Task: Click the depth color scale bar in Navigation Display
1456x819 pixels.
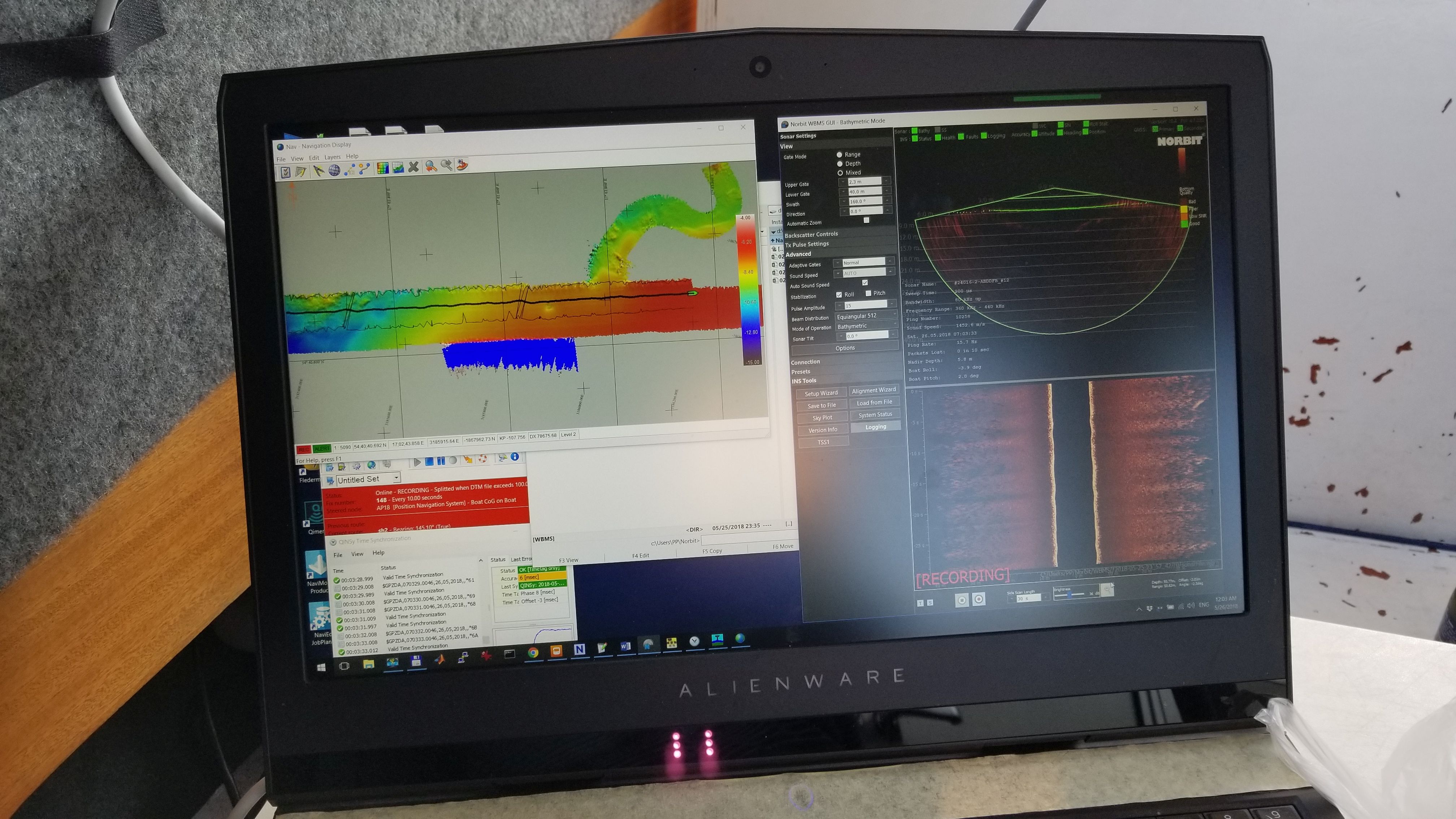Action: pos(749,289)
